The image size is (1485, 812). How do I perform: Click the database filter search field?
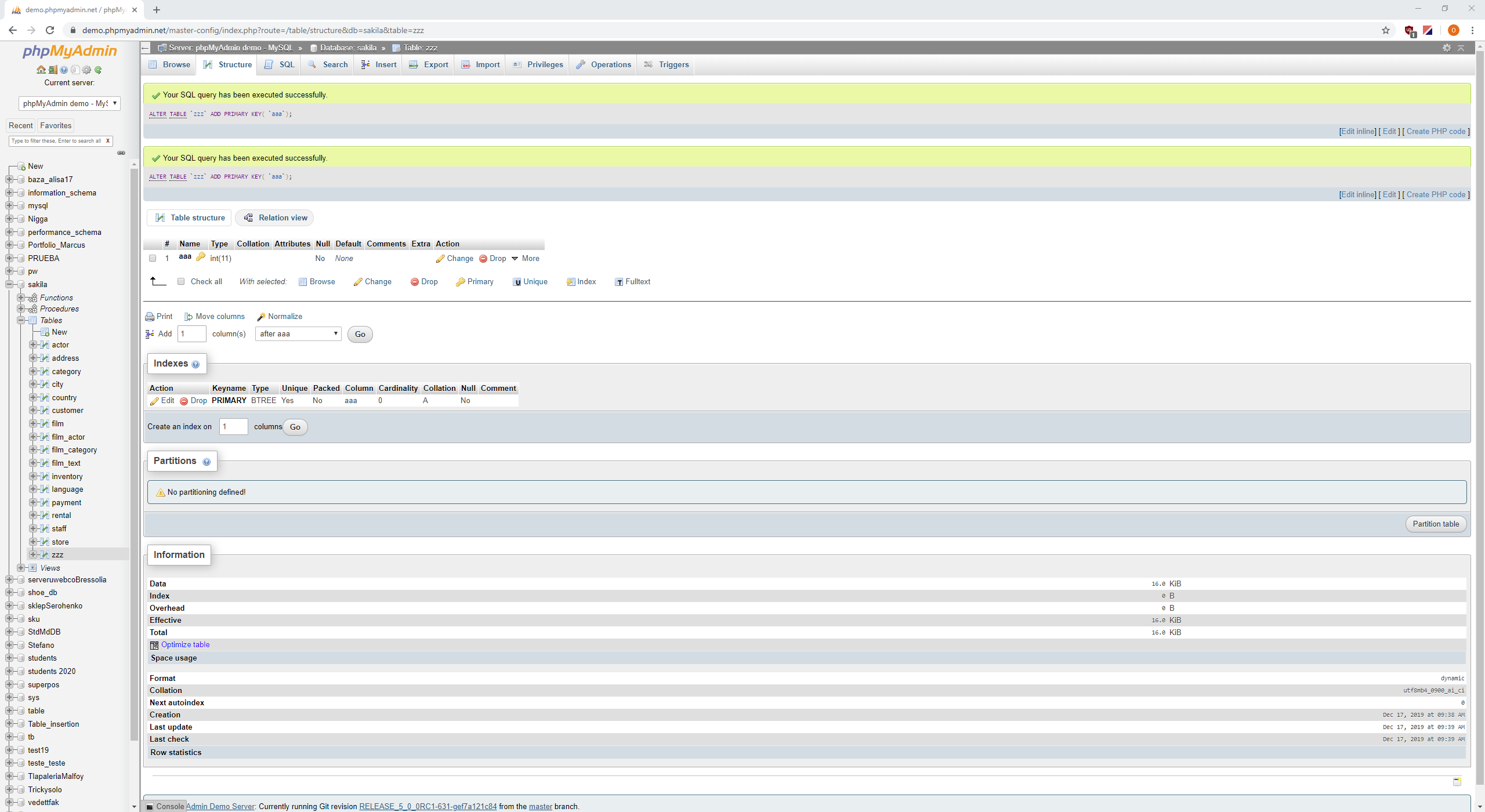click(58, 140)
